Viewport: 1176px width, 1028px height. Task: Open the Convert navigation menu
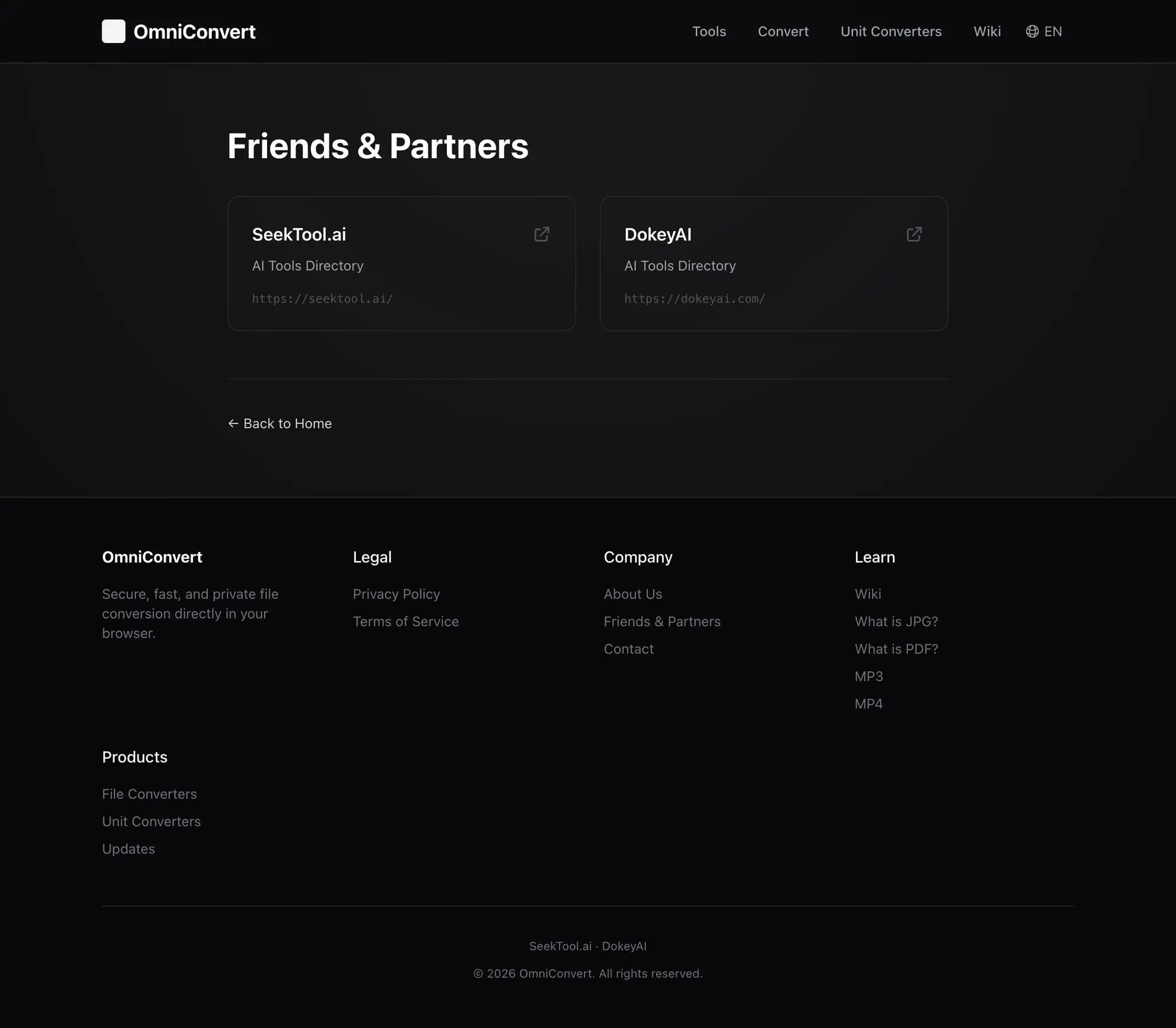[783, 31]
